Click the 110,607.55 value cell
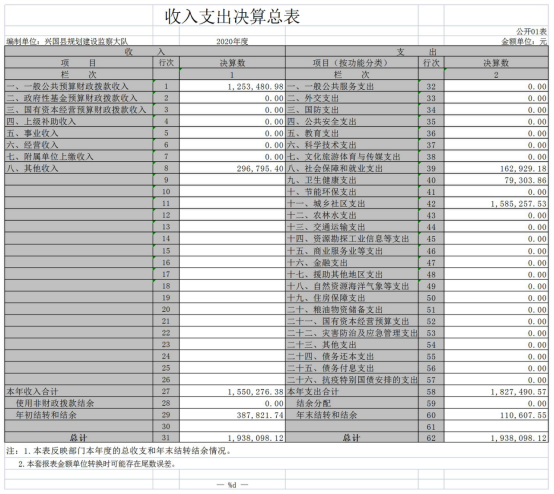Screen dimensions: 554x494 496,414
